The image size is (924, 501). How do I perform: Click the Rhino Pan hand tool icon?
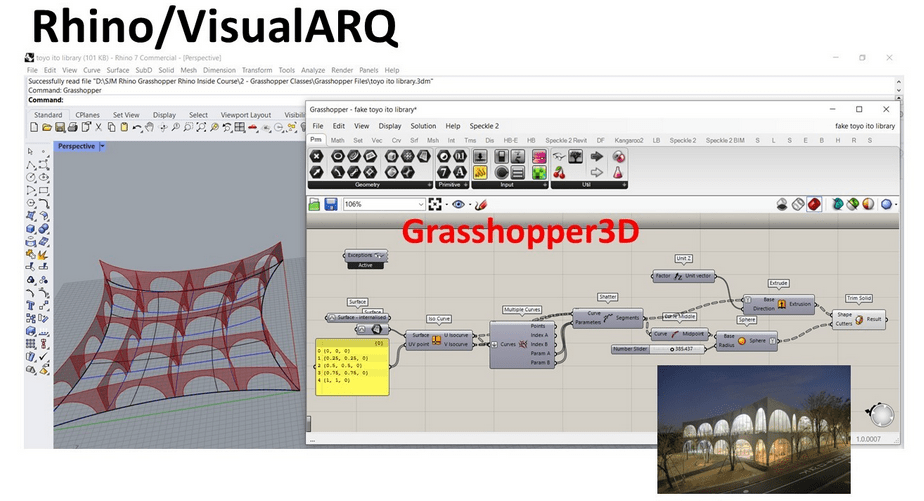[x=150, y=128]
